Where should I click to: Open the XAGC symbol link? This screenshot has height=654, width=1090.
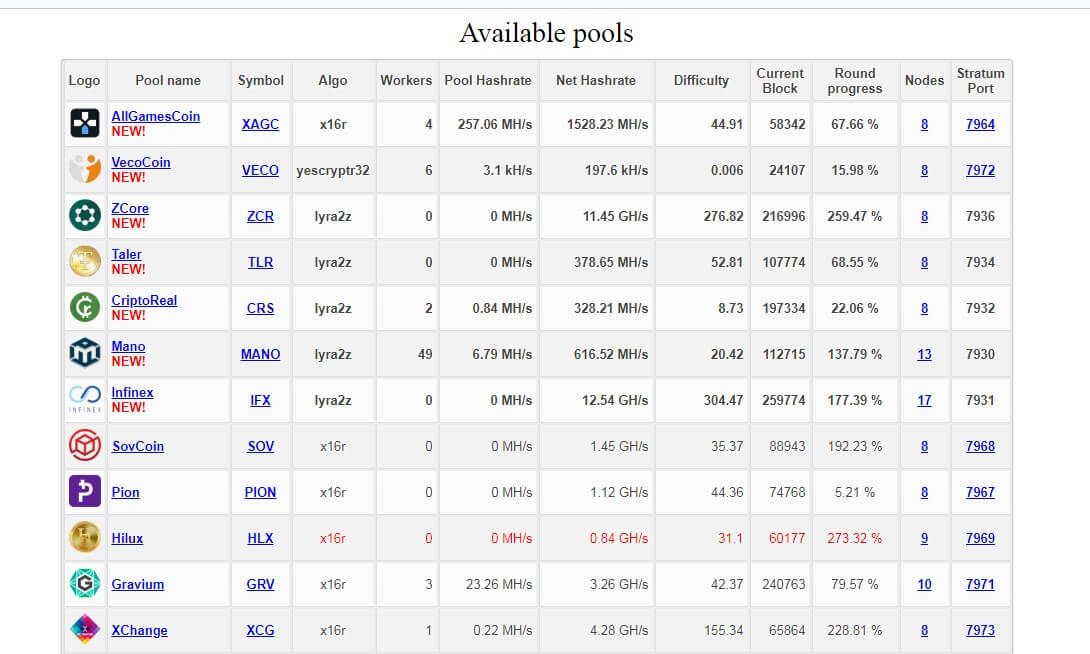tap(260, 124)
